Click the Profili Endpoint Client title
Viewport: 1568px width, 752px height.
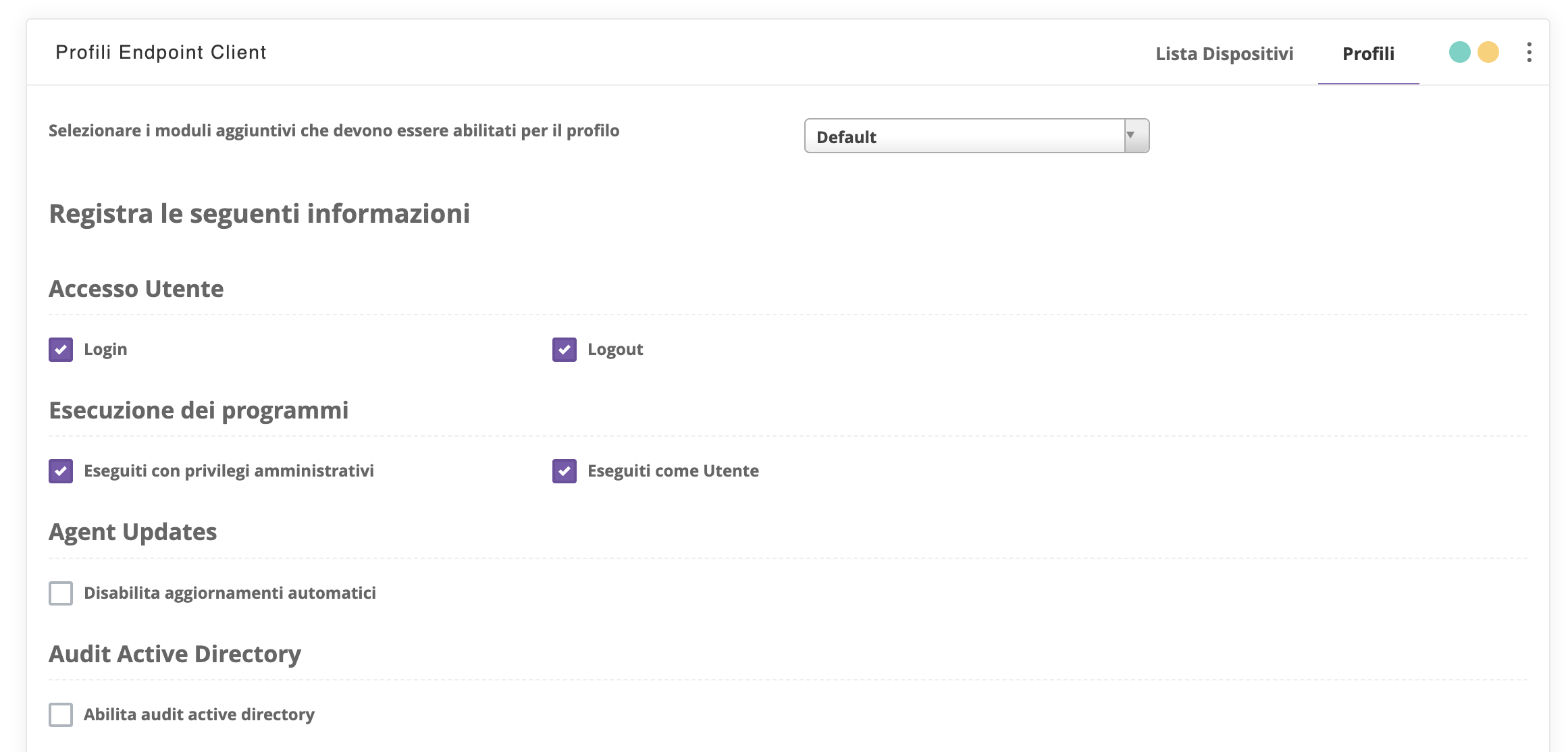tap(161, 52)
